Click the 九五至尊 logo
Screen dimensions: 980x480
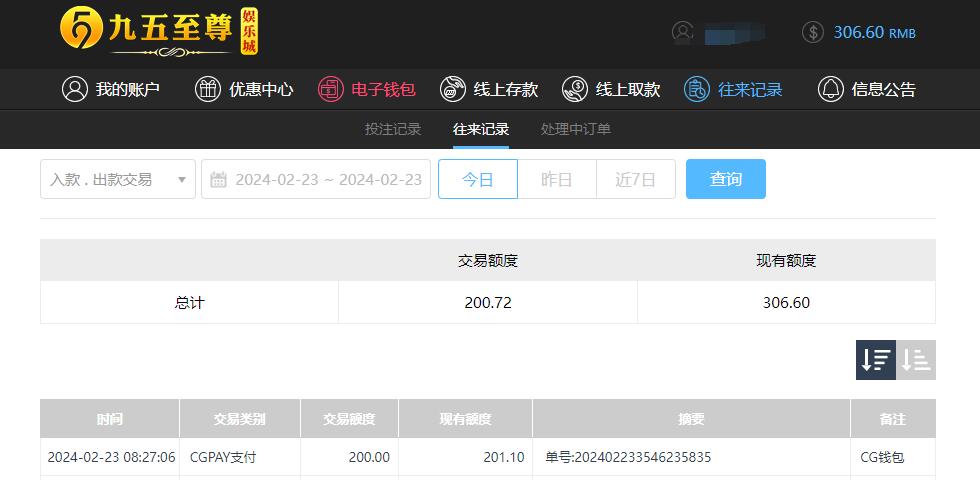click(x=159, y=31)
